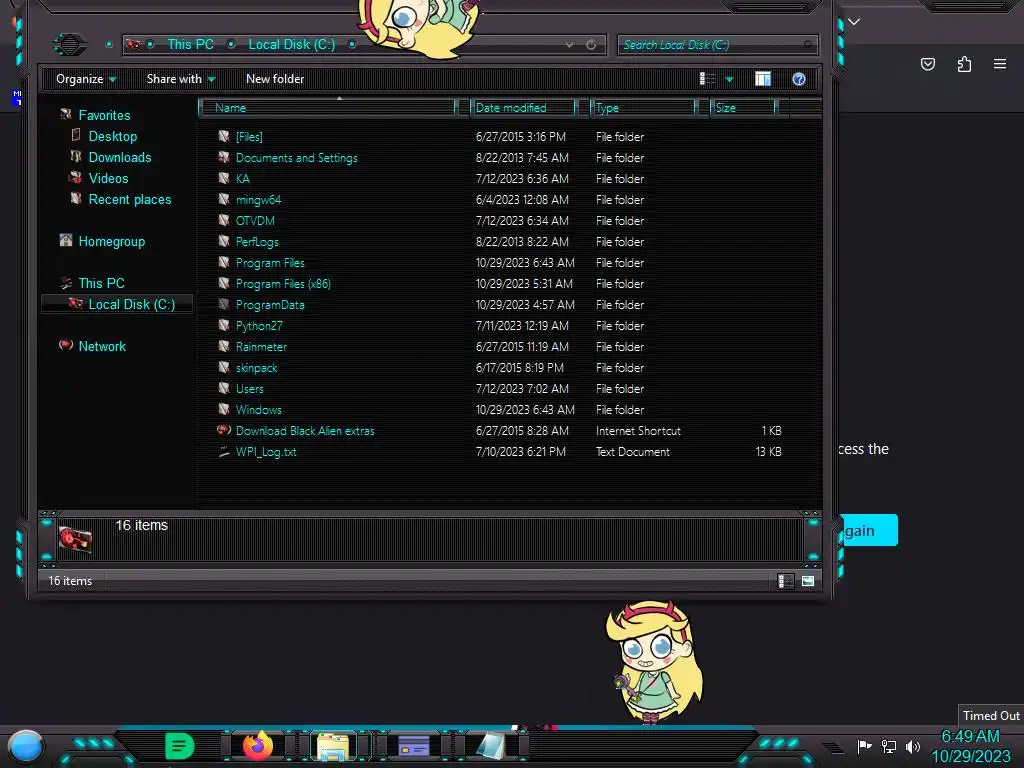Select the skinpack folder name
Screen dimensions: 1024x768
pyautogui.click(x=257, y=368)
